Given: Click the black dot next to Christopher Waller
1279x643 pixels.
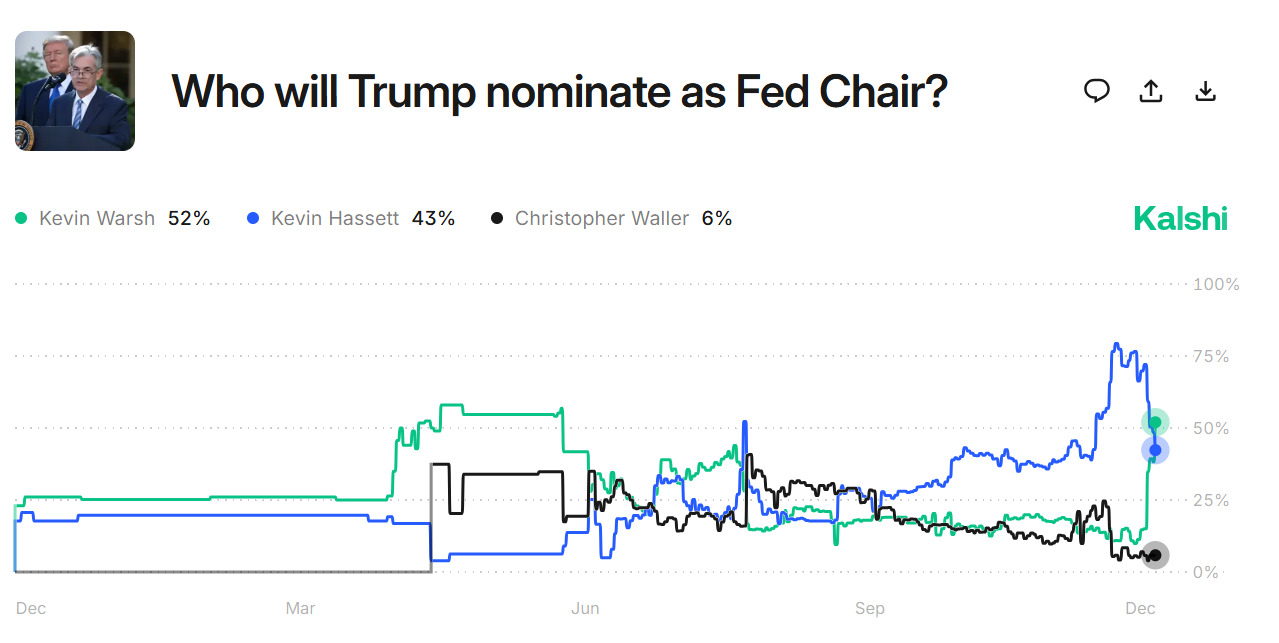Looking at the screenshot, I should point(496,217).
